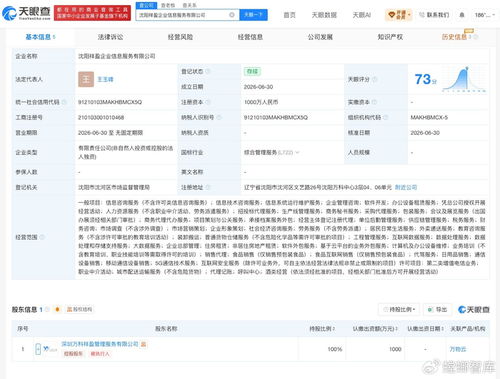Click the green 存续 status badge
Screen dimensions: 500x379
tap(252, 71)
